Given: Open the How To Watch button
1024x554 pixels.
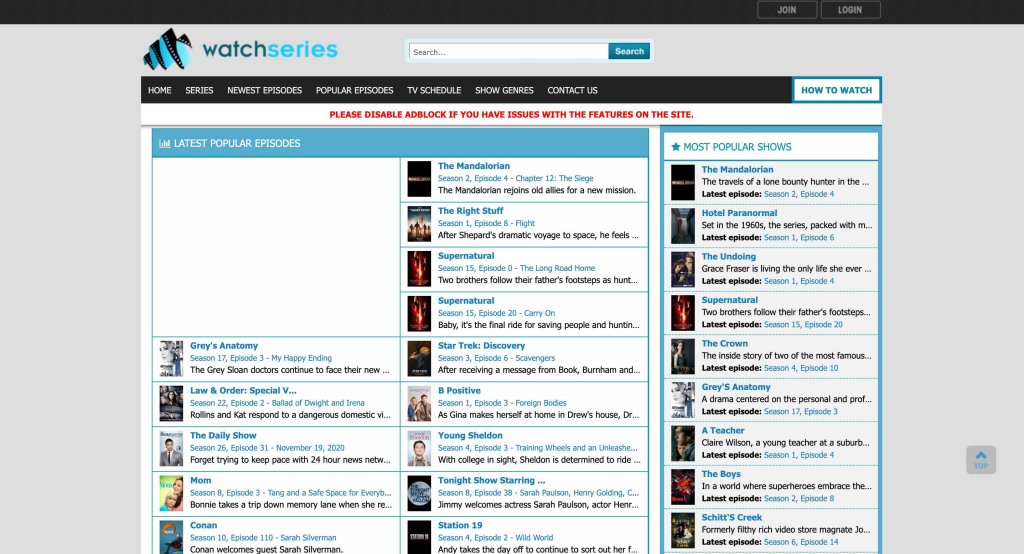Looking at the screenshot, I should point(836,90).
